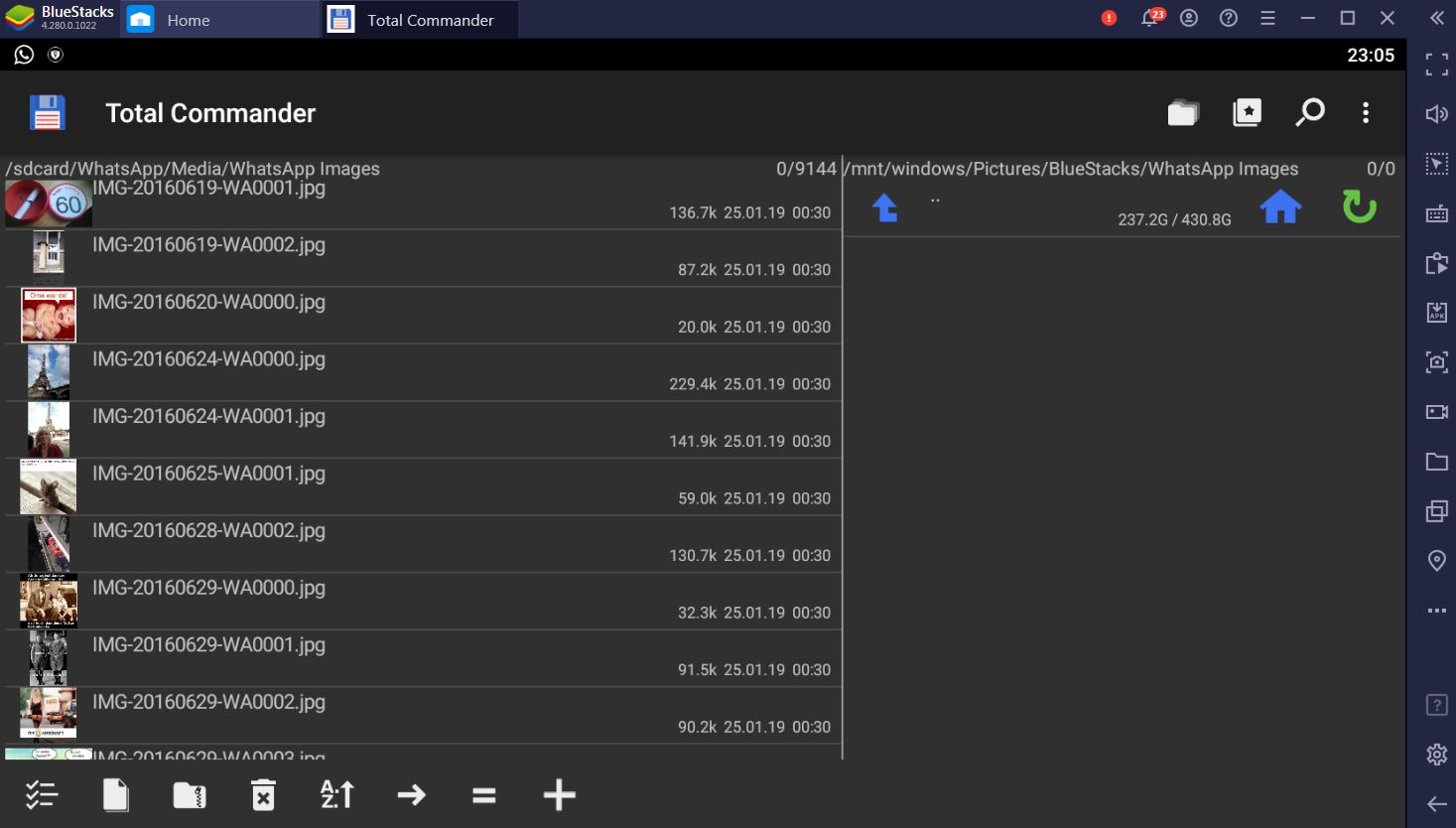Select file IMG-20160624-WA0001.jpg

(424, 430)
